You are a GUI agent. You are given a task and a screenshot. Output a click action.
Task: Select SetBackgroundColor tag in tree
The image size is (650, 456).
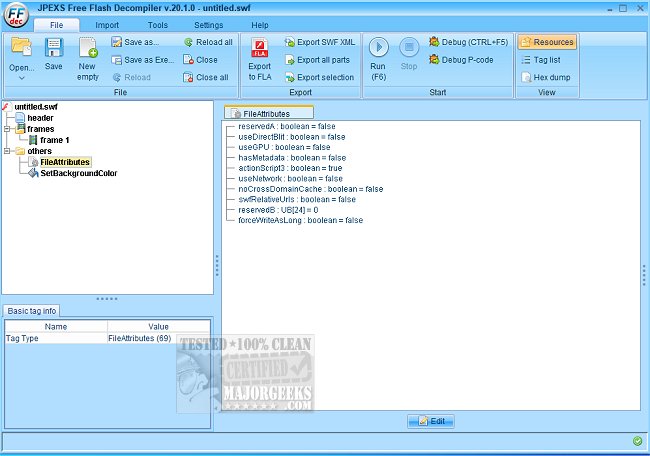pyautogui.click(x=78, y=173)
